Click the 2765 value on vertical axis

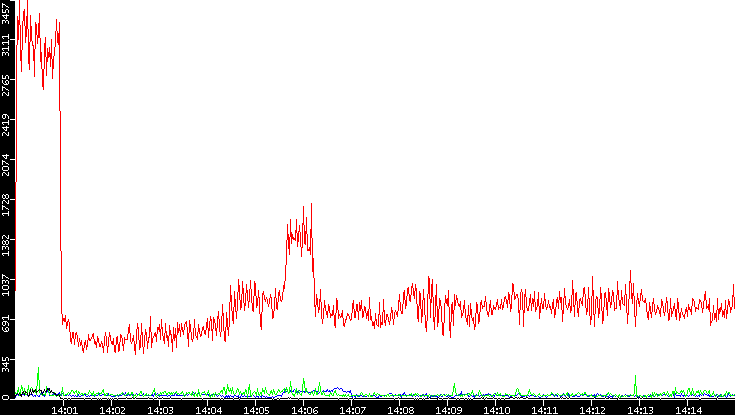(x=6, y=85)
